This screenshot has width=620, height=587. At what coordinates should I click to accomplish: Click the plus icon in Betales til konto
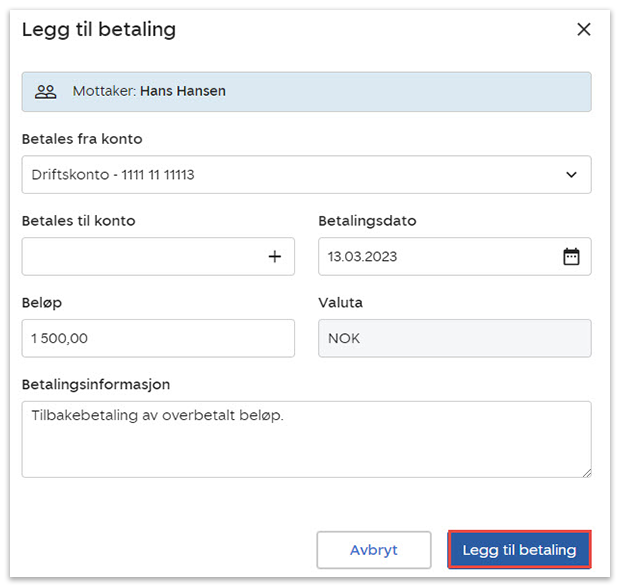[x=275, y=257]
